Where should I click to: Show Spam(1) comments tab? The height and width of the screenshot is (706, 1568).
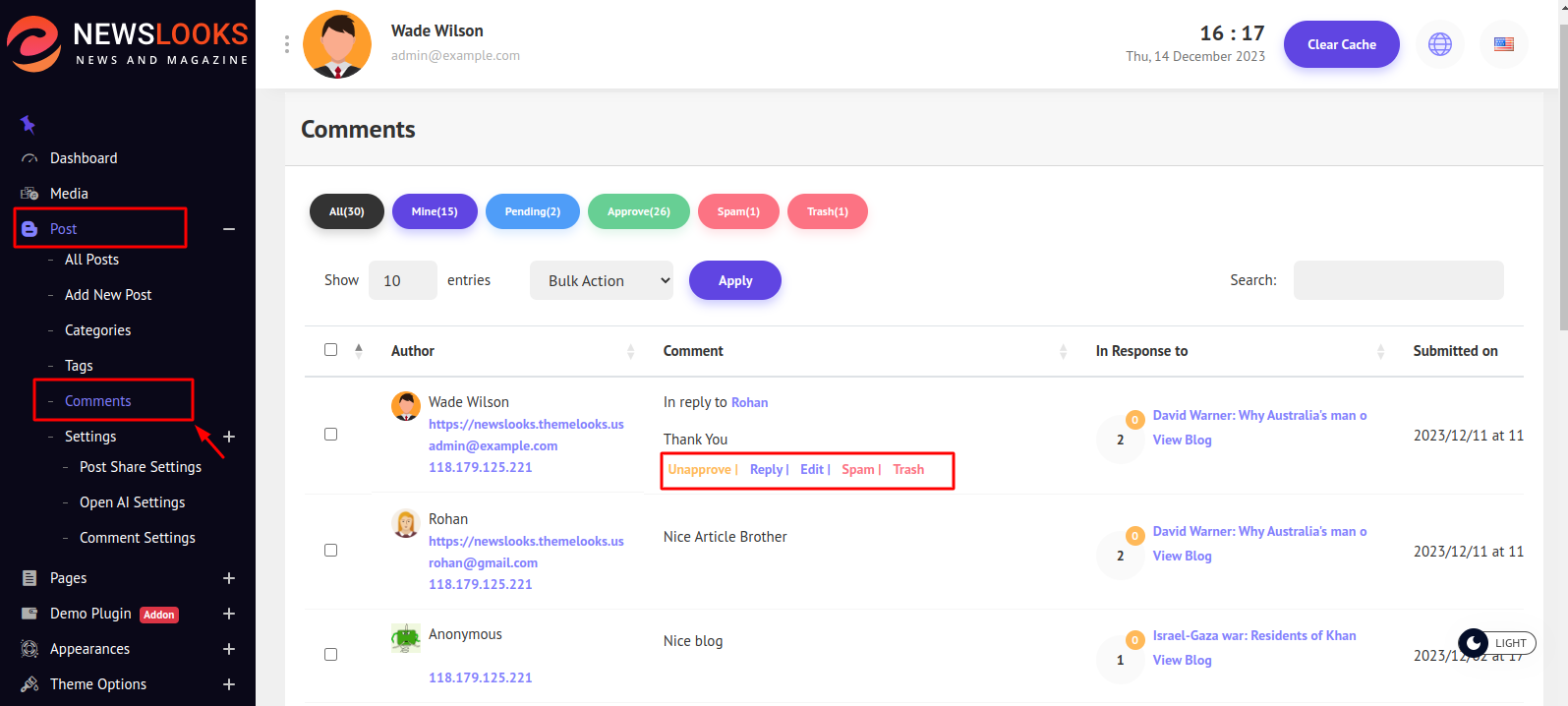coord(737,211)
